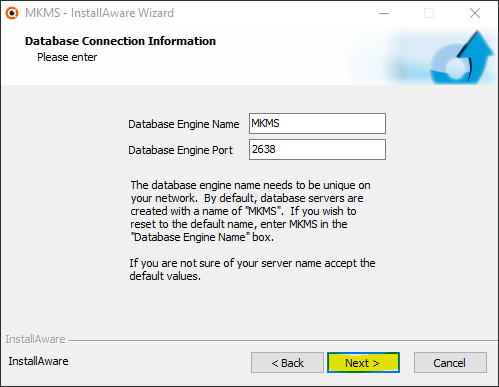The image size is (499, 387).
Task: Click the 'MKMS - InstallAware Wizard' title text
Action: (x=99, y=13)
